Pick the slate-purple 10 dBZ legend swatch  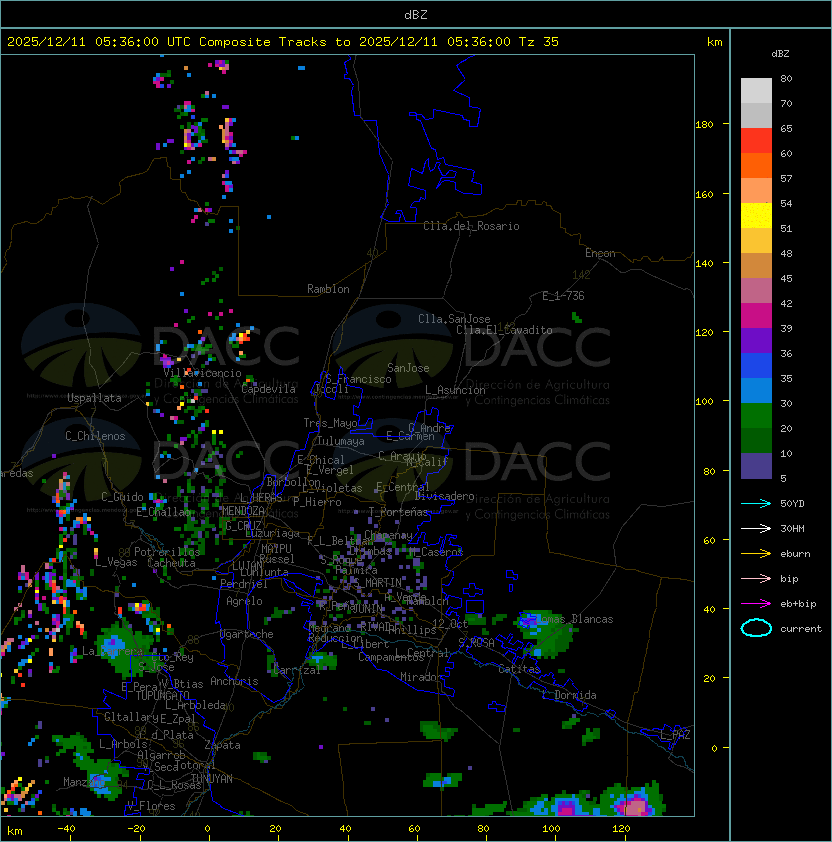click(x=756, y=466)
